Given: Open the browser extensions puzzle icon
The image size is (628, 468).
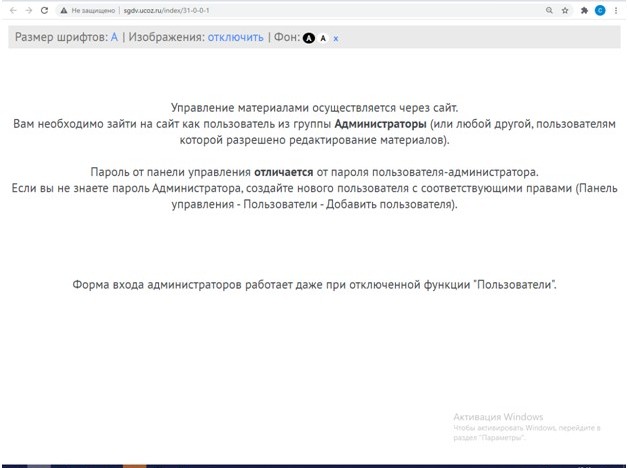Looking at the screenshot, I should tap(584, 10).
